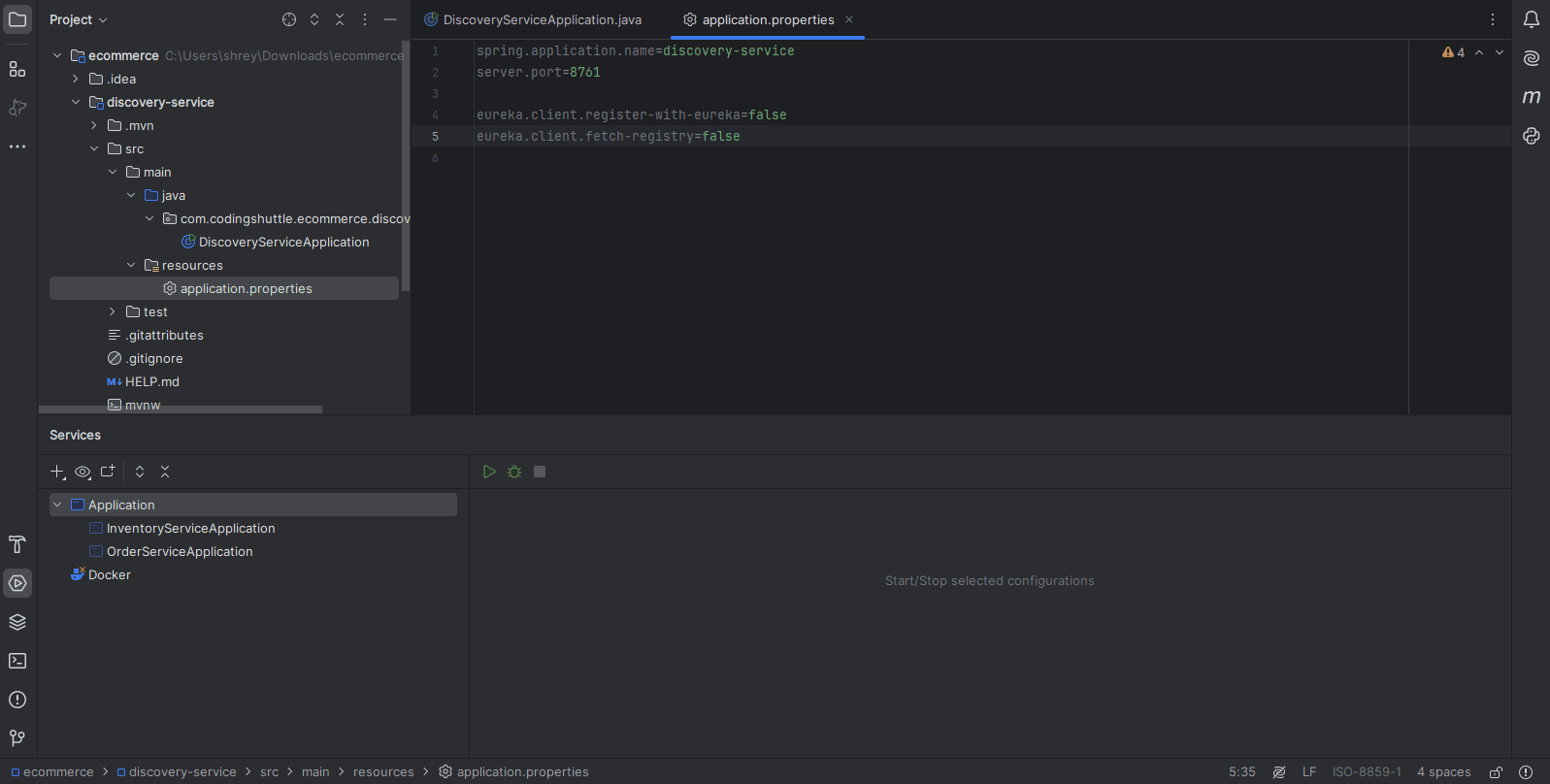The width and height of the screenshot is (1550, 784).
Task: Open the Structure tool window icon
Action: click(x=17, y=69)
